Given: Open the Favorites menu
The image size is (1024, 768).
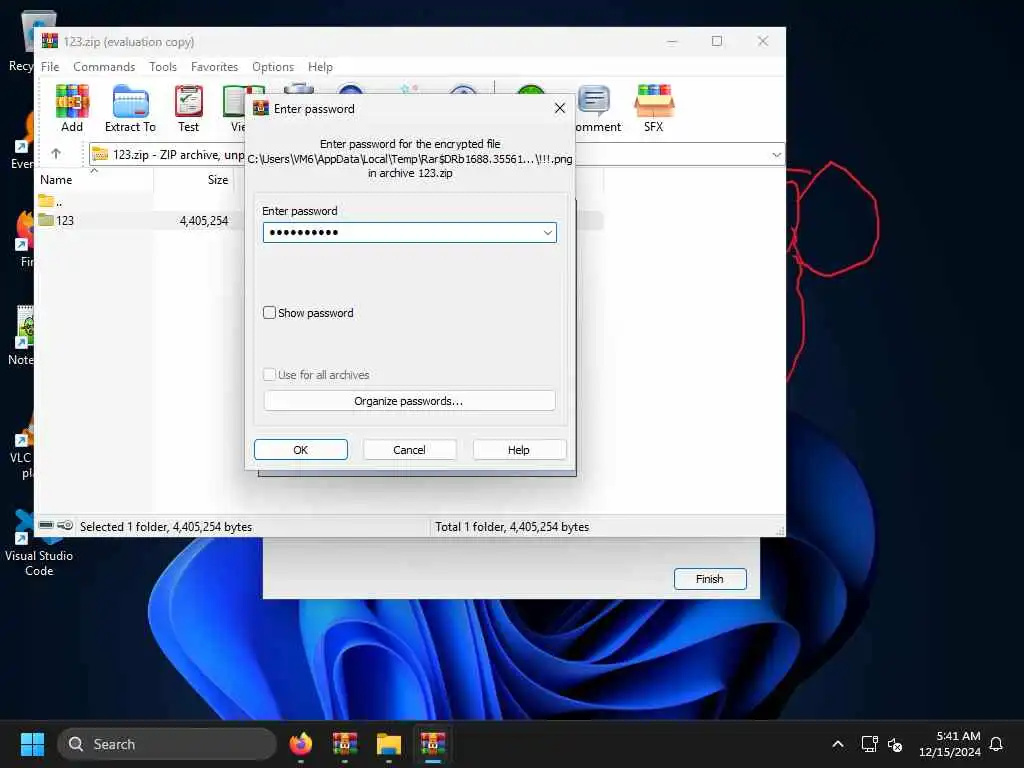Looking at the screenshot, I should pyautogui.click(x=214, y=67).
